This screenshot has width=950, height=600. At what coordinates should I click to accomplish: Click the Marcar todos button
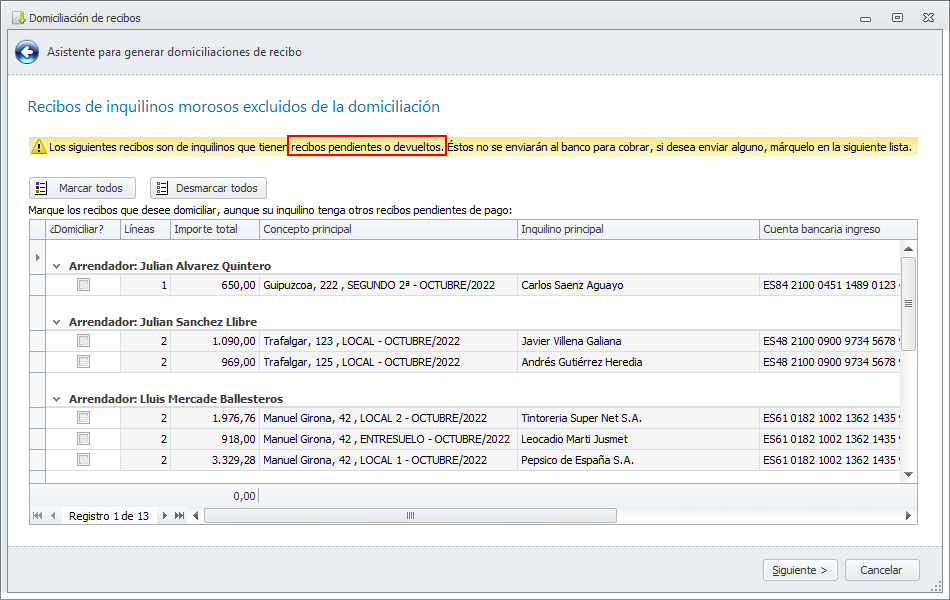click(x=82, y=188)
